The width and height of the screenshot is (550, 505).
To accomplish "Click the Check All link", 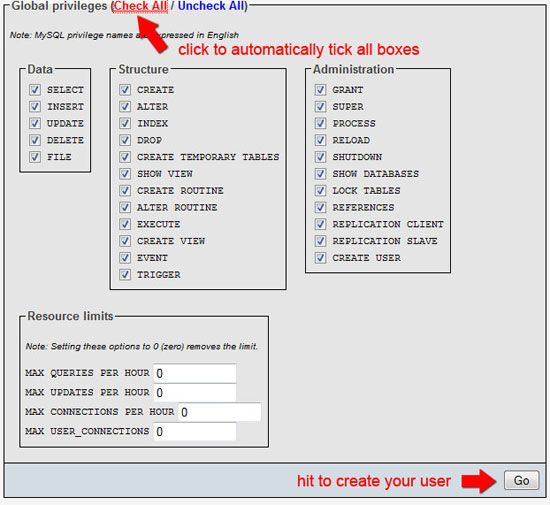I will [x=141, y=6].
